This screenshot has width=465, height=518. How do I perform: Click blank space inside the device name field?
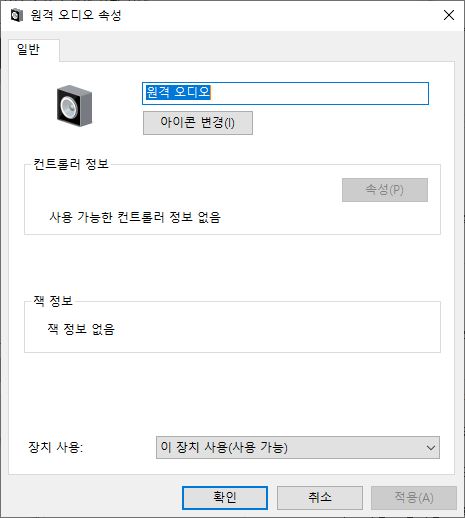pos(319,93)
